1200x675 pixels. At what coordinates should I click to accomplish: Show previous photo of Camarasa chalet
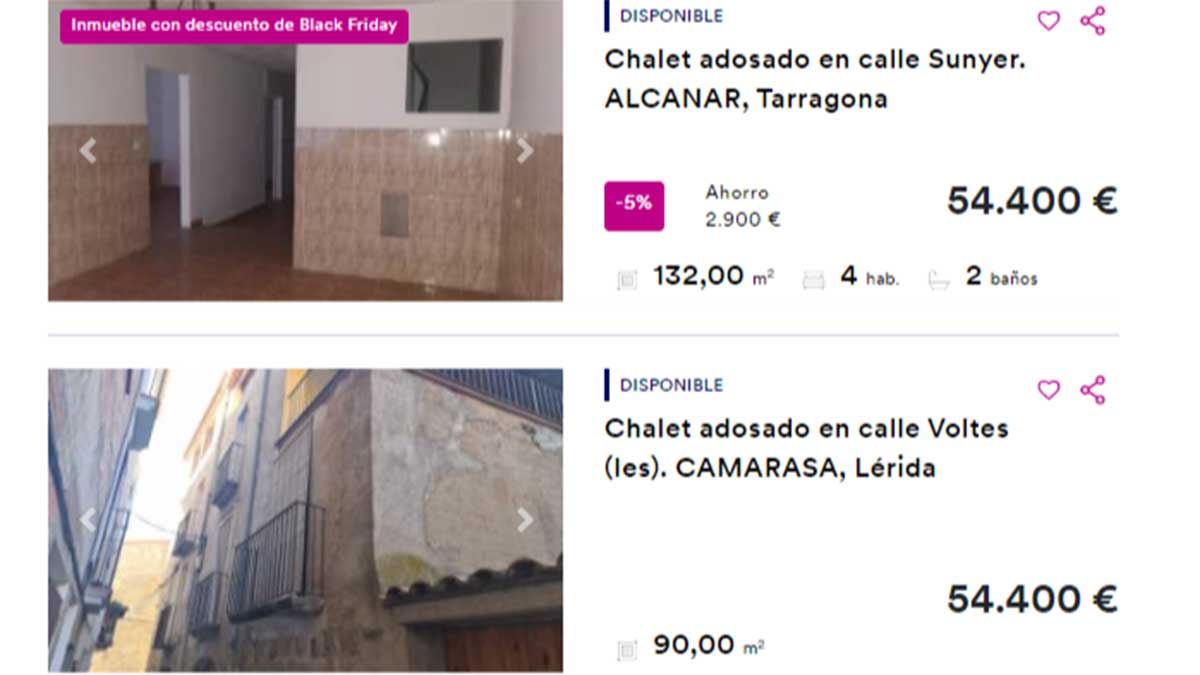(x=88, y=520)
